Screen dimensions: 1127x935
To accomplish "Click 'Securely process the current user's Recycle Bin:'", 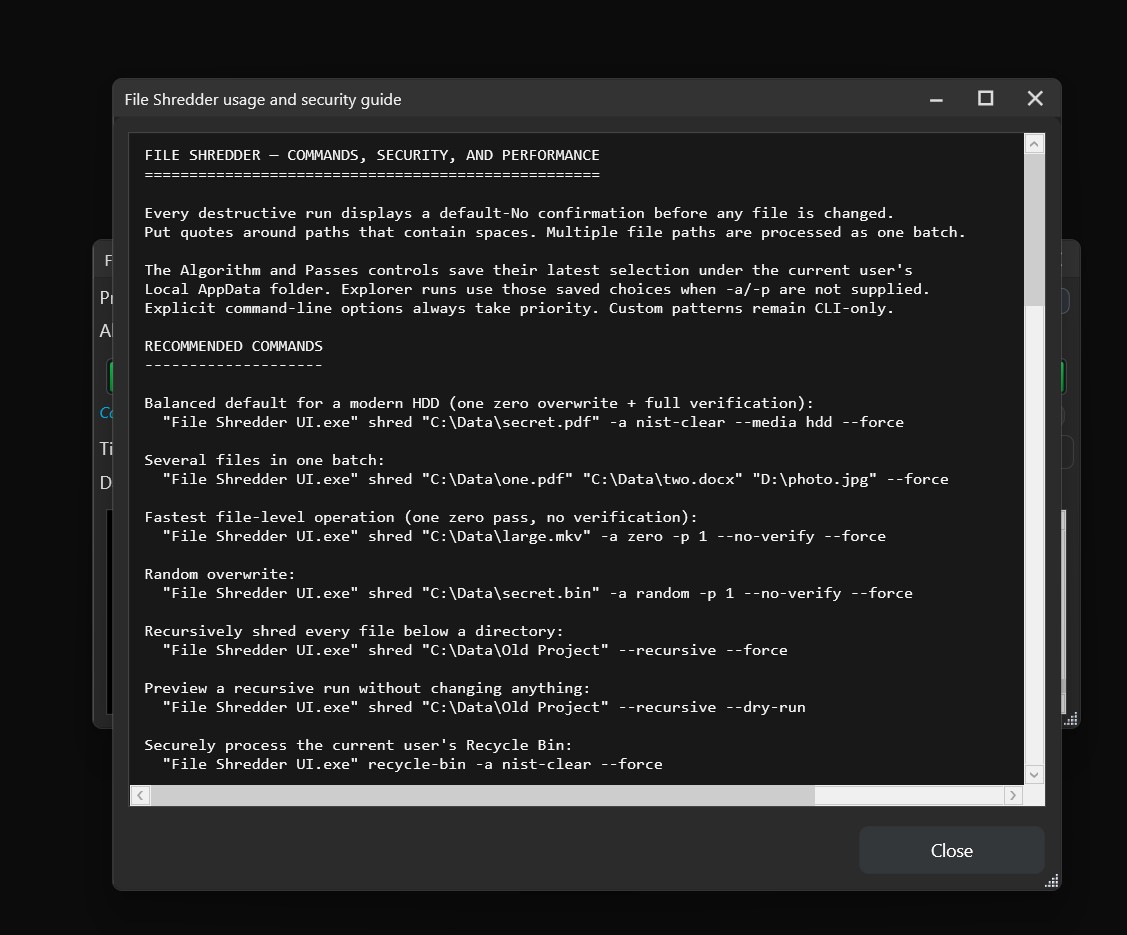I will click(x=358, y=745).
